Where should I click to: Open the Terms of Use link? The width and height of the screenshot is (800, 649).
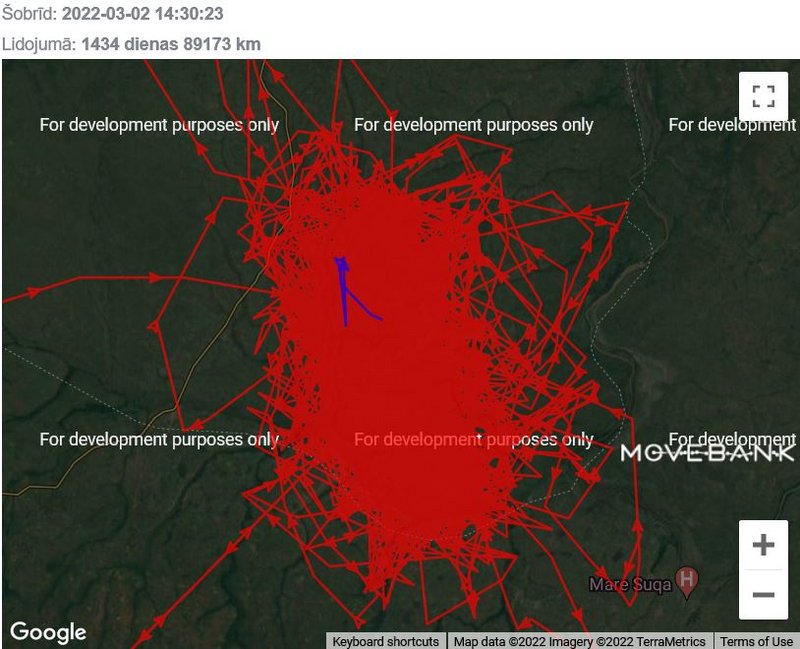point(757,641)
